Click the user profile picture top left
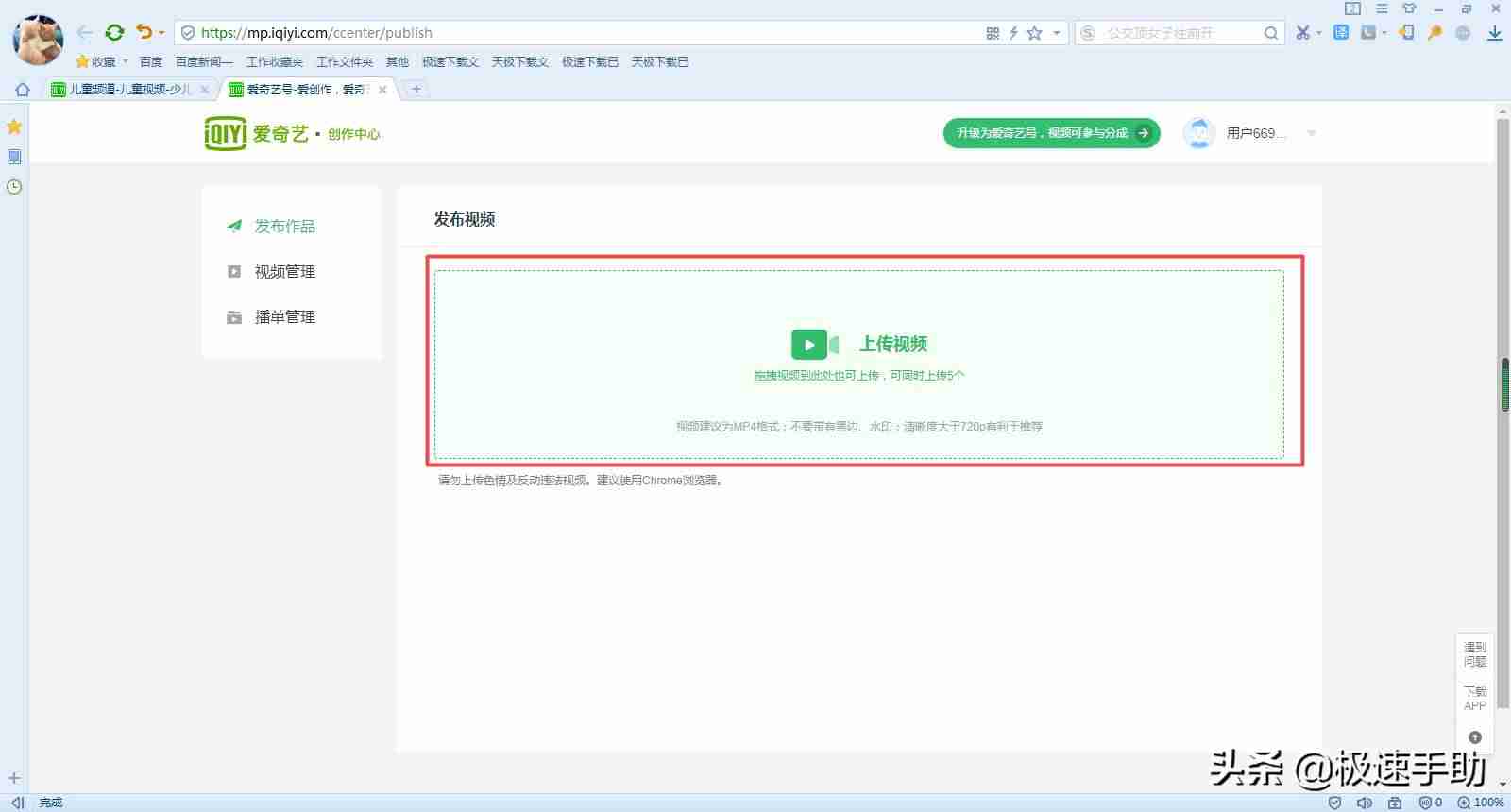The width and height of the screenshot is (1511, 812). [x=38, y=40]
